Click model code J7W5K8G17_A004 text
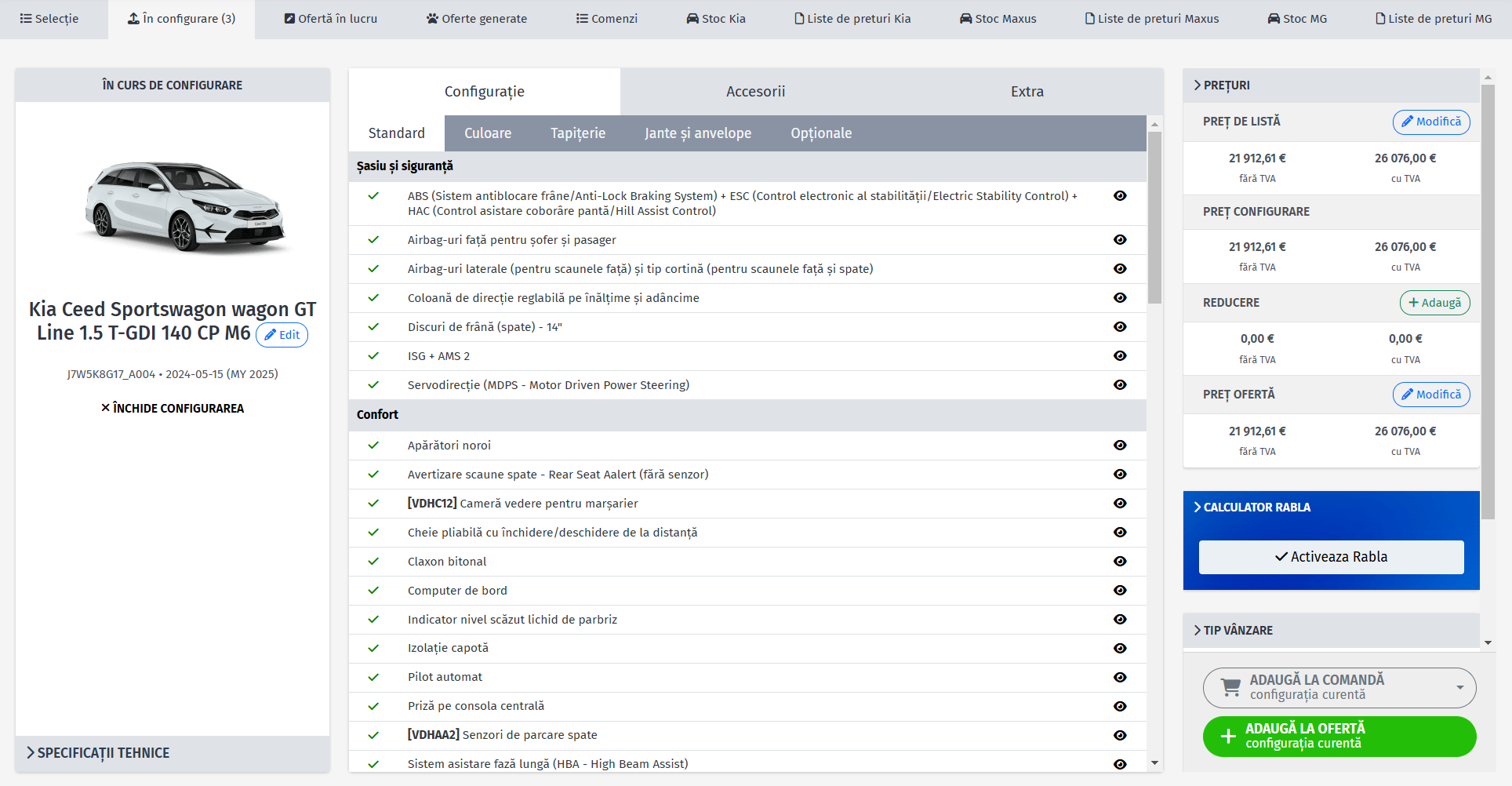 coord(111,374)
